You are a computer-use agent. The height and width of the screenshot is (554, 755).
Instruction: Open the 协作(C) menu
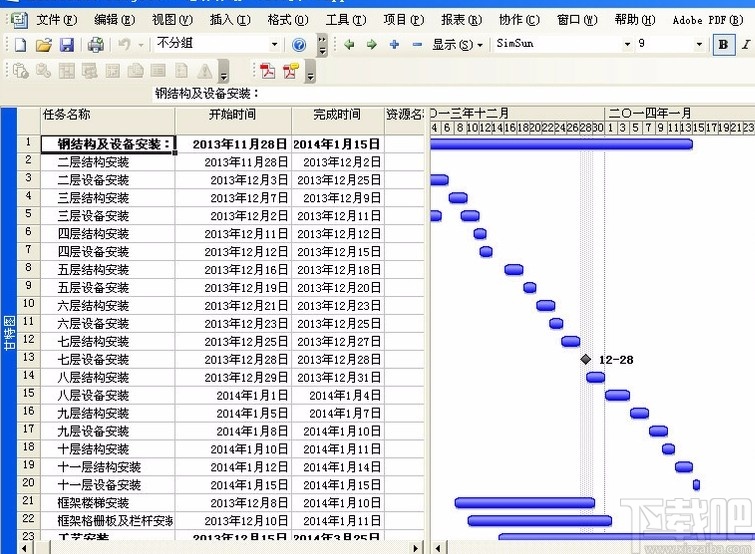(519, 20)
